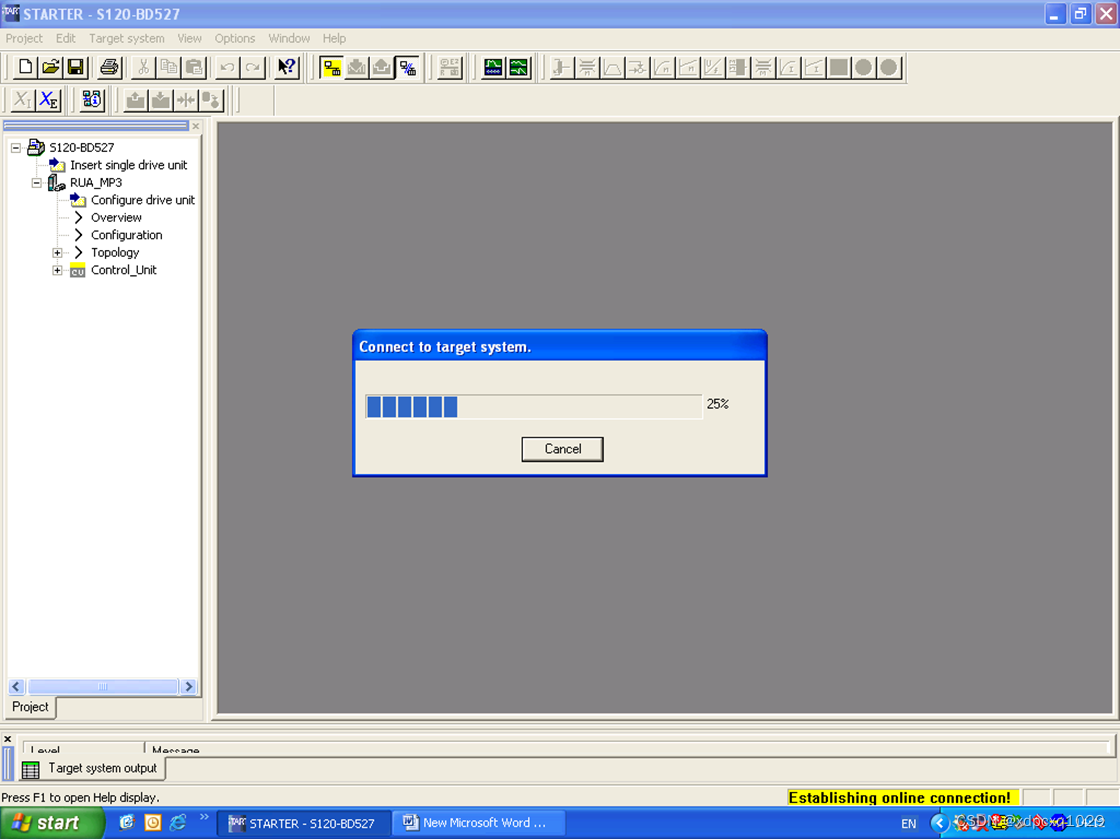
Task: Open the measuring function generator icon
Action: (519, 67)
